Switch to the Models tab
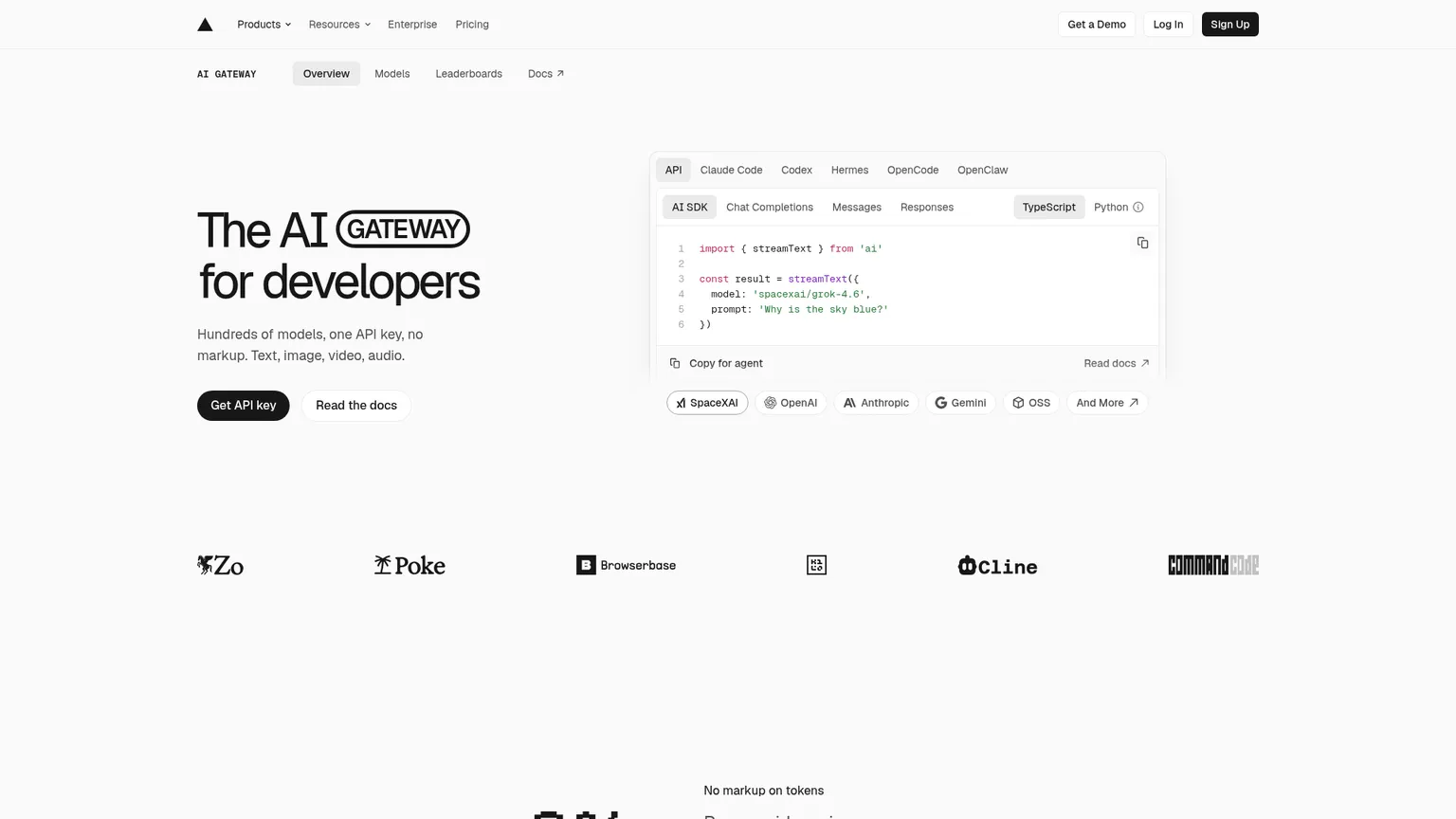 [392, 74]
